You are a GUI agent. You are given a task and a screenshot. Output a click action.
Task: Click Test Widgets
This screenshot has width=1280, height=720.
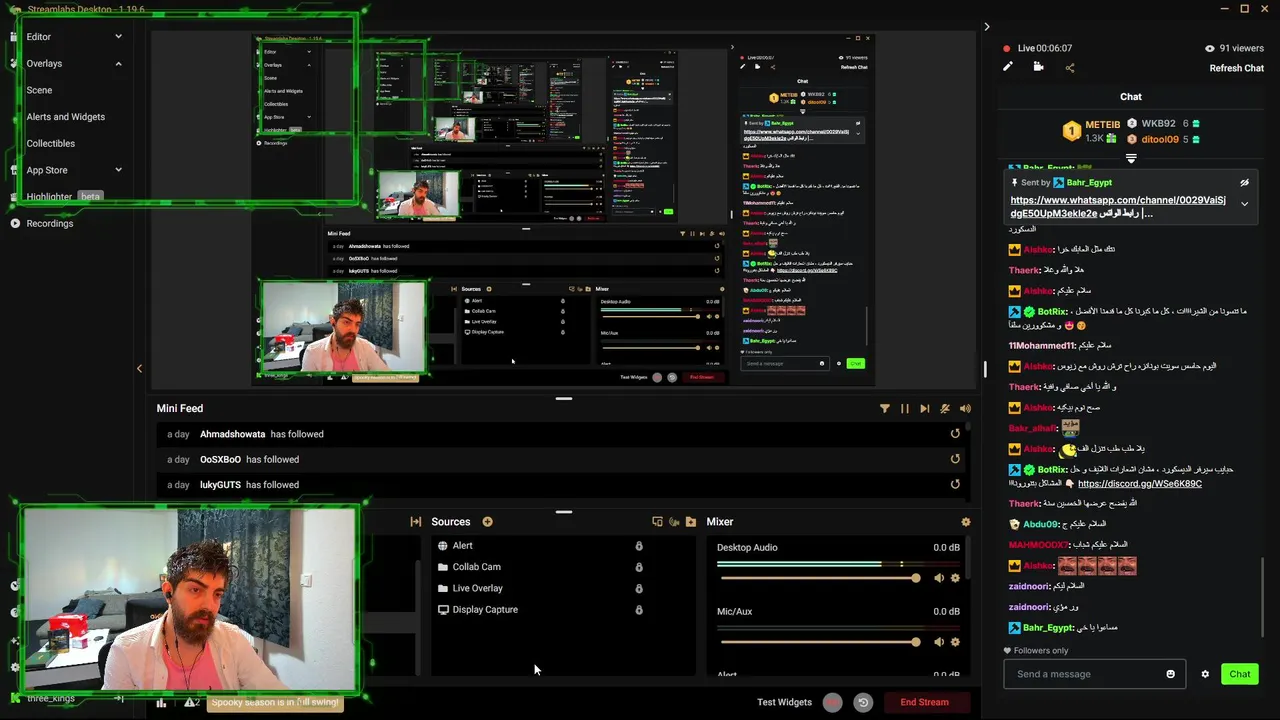pyautogui.click(x=784, y=702)
